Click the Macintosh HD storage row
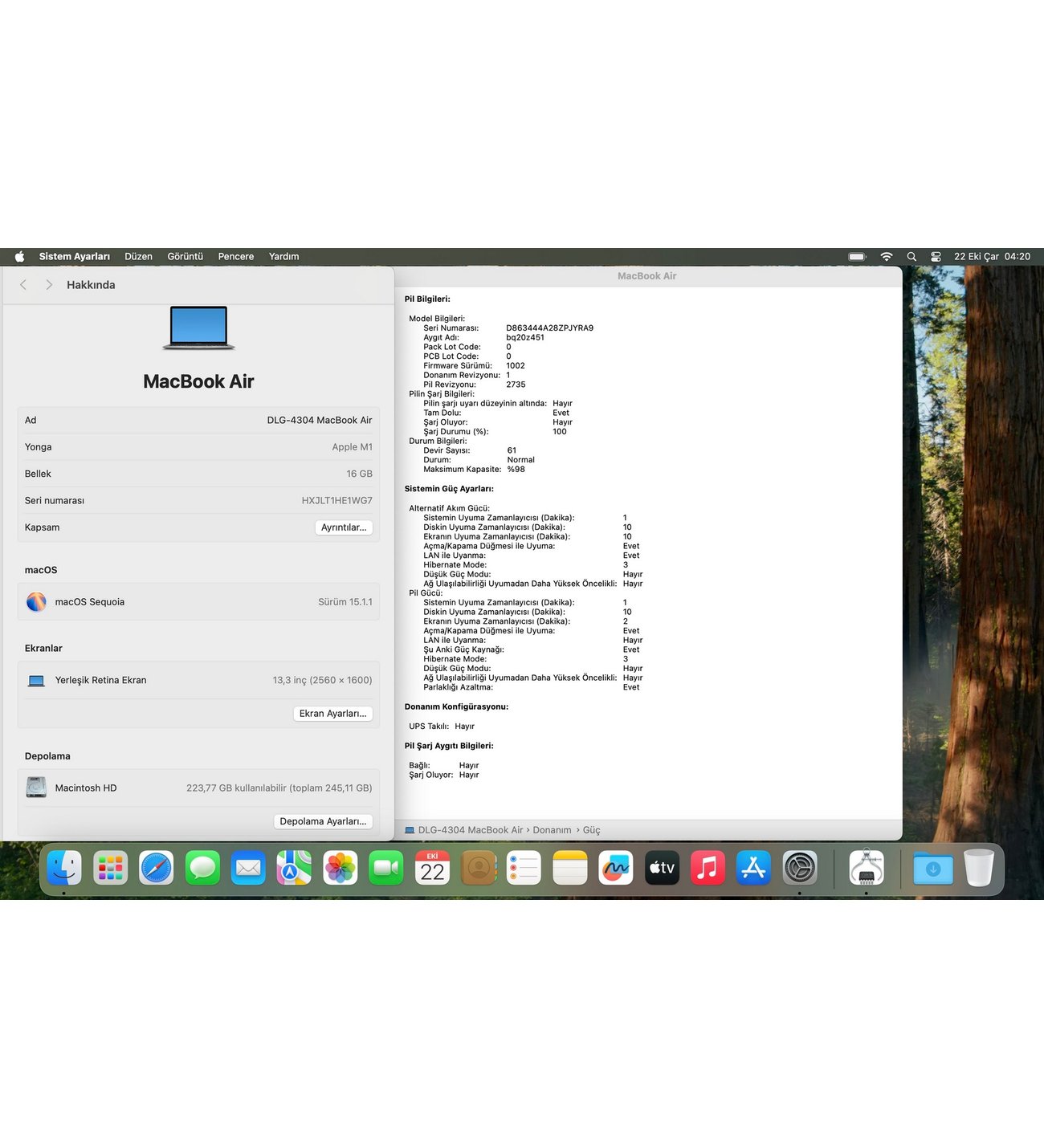 (198, 788)
